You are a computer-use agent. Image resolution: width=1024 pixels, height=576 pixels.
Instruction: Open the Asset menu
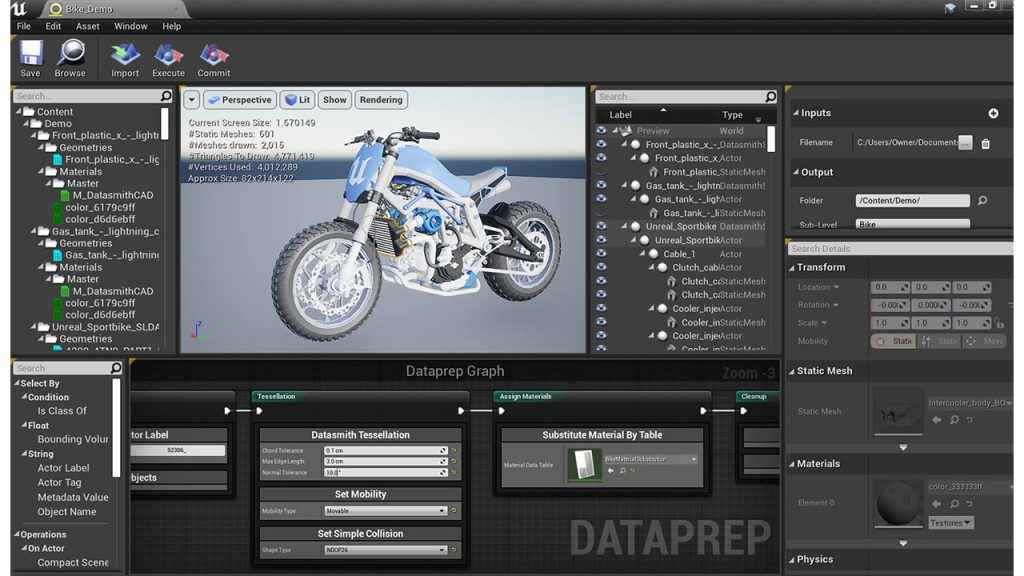click(x=88, y=26)
